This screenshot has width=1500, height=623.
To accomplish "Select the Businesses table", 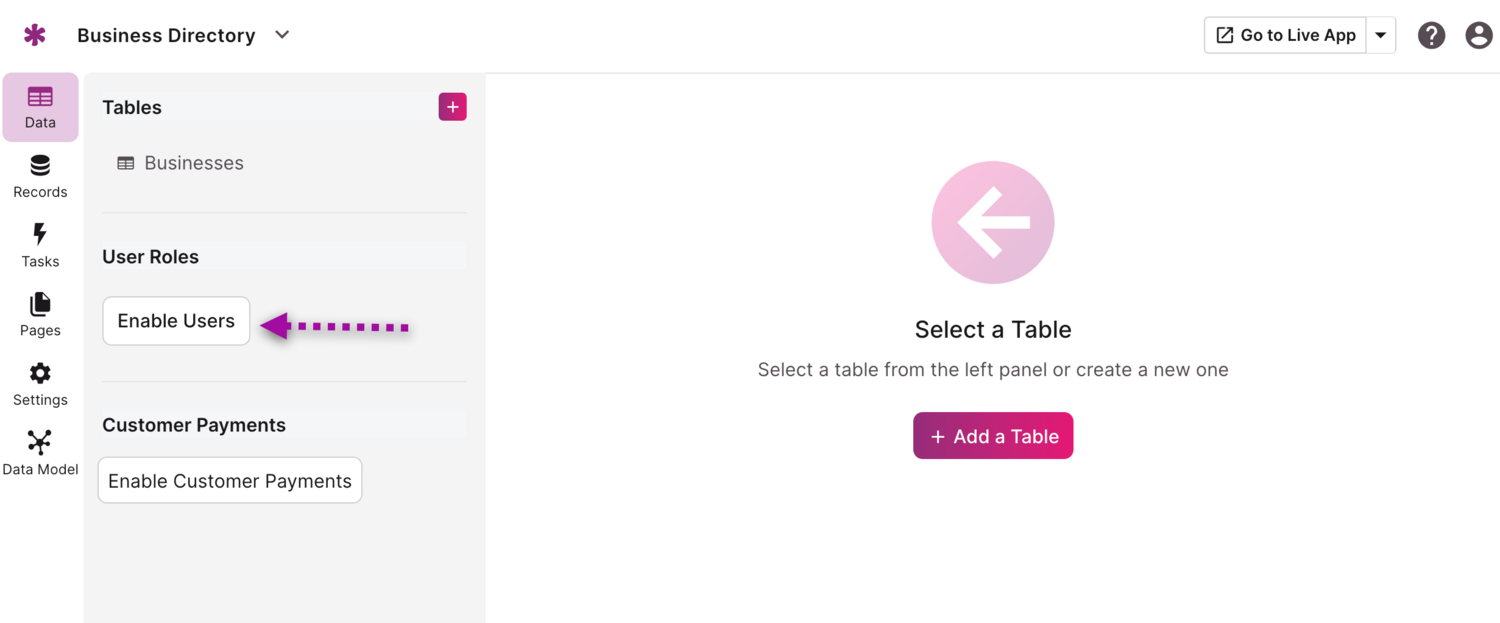I will (x=193, y=163).
